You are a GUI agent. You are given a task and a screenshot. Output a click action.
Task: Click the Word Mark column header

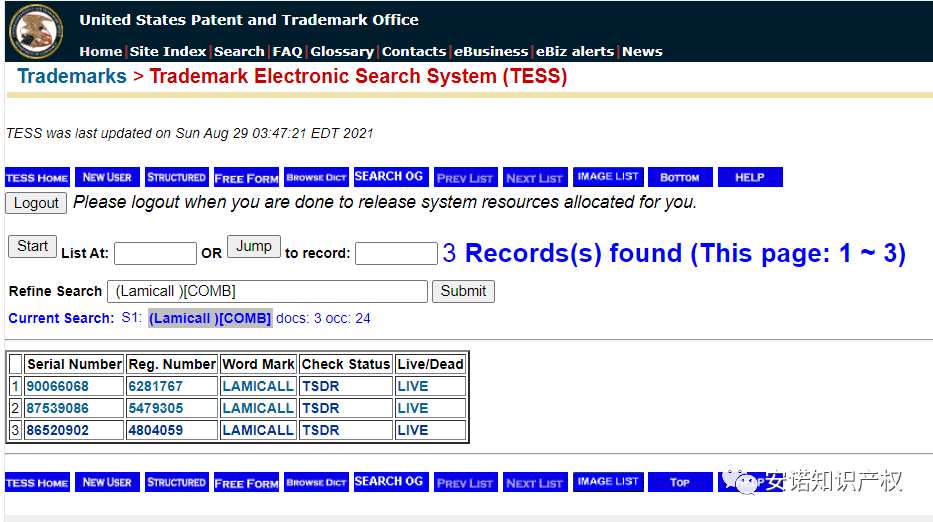pyautogui.click(x=258, y=364)
